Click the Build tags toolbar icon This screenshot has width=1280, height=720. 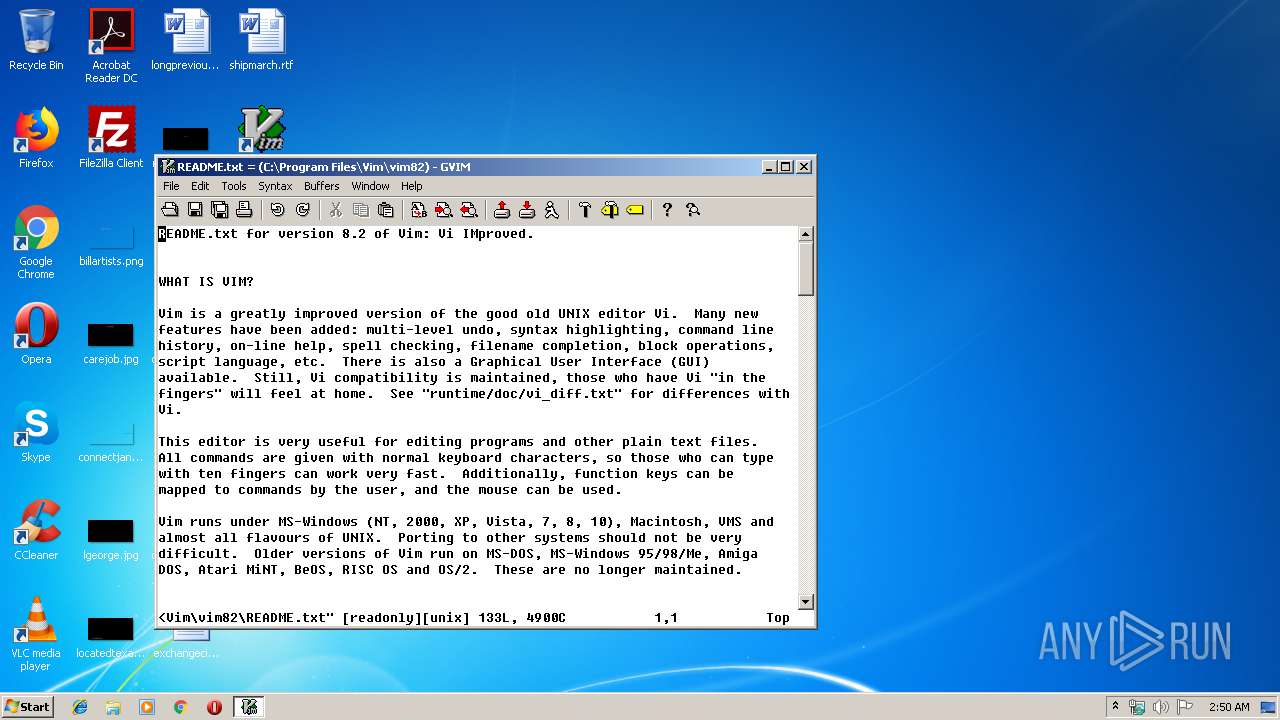coord(609,210)
